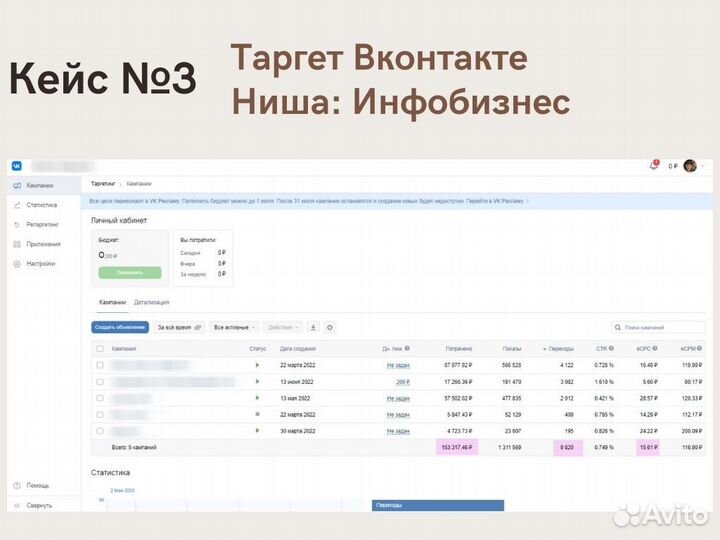Click the Помощь question-mark icon

pyautogui.click(x=17, y=485)
